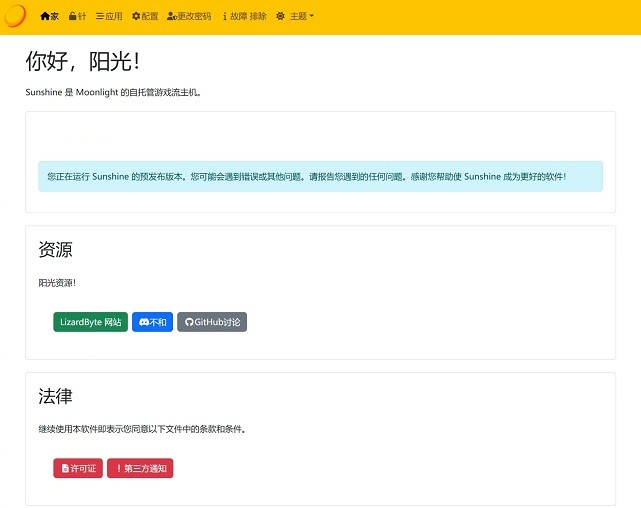The image size is (641, 508).
Task: Click the blue pre-release version alert banner
Action: click(320, 176)
